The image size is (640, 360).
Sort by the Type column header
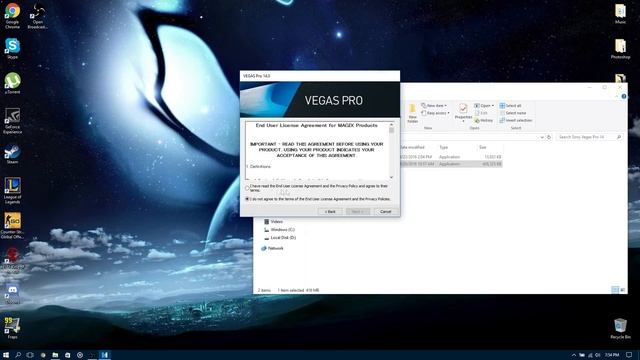pyautogui.click(x=444, y=147)
